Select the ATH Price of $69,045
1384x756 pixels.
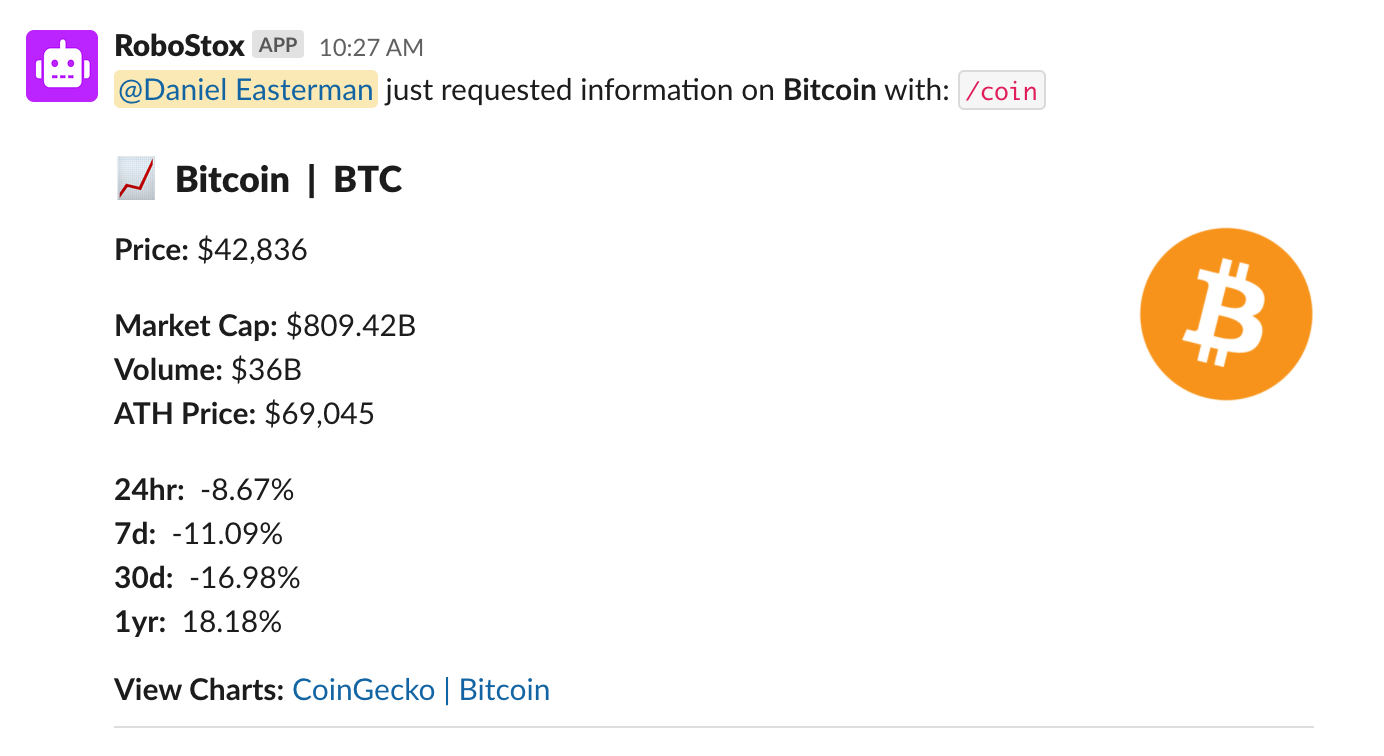coord(320,413)
